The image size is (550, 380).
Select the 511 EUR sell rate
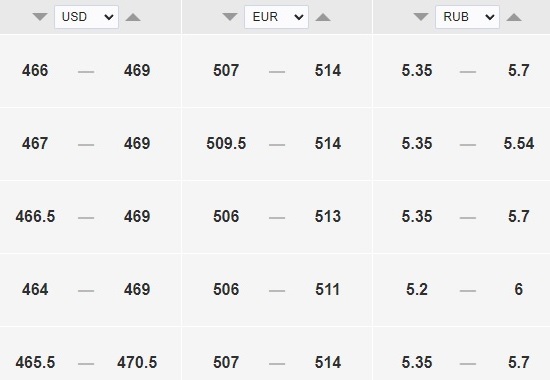(x=328, y=289)
